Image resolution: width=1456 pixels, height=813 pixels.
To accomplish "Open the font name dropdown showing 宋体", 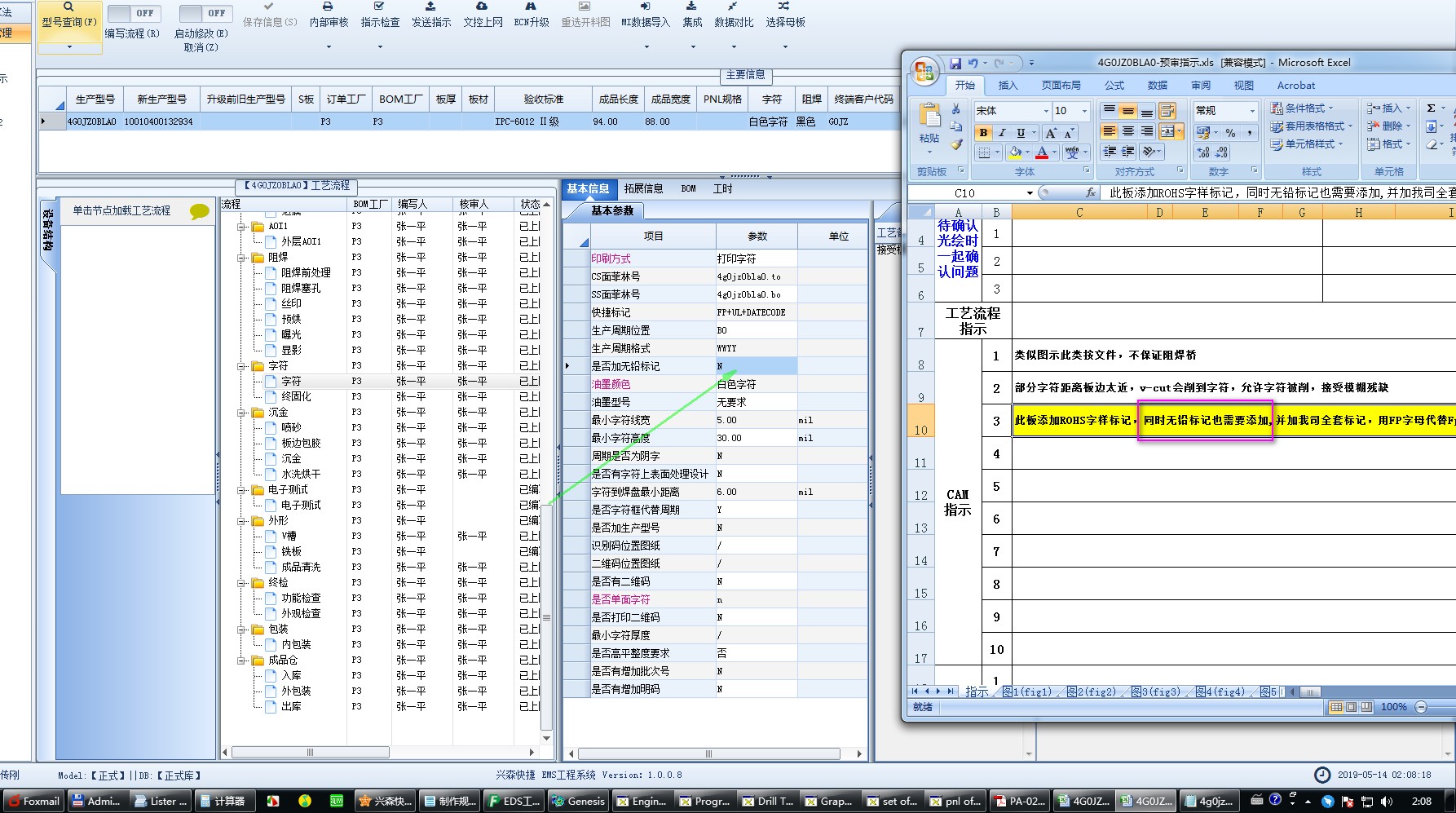I will (1046, 111).
